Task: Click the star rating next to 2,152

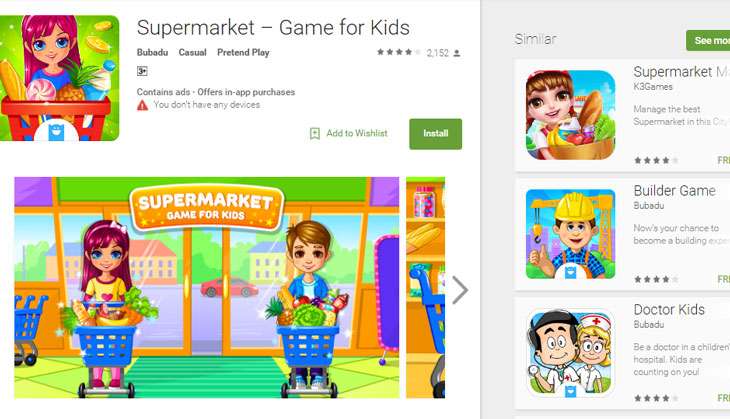Action: point(399,52)
